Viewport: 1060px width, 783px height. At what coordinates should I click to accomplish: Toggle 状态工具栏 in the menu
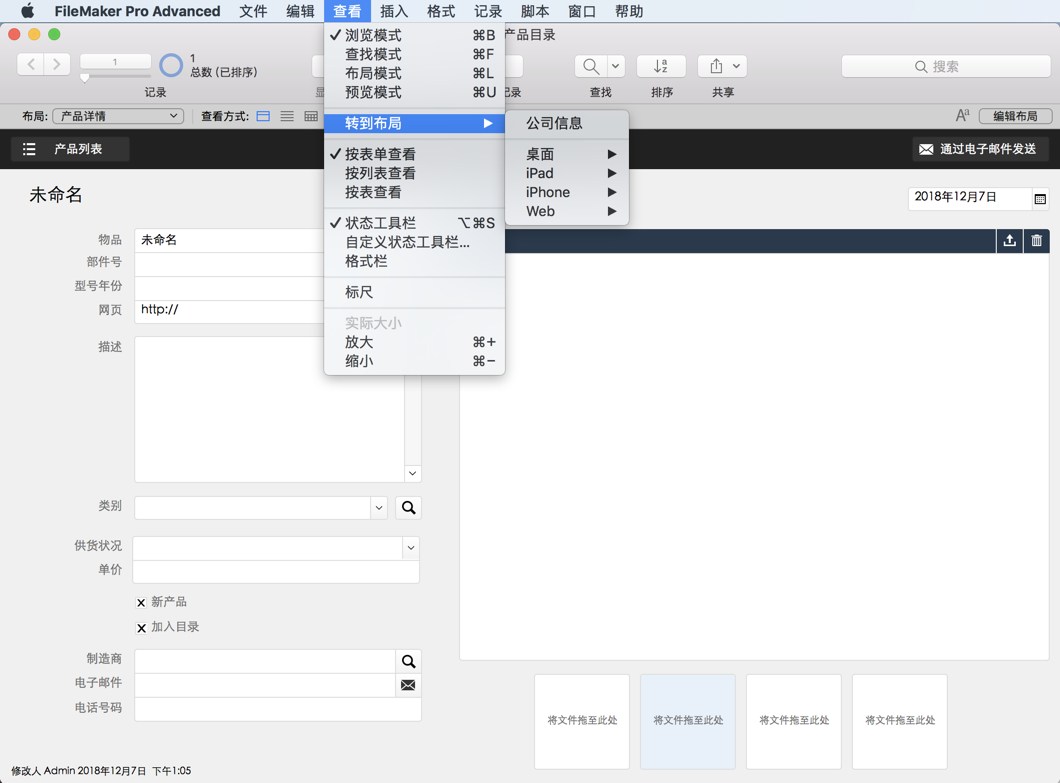coord(414,223)
